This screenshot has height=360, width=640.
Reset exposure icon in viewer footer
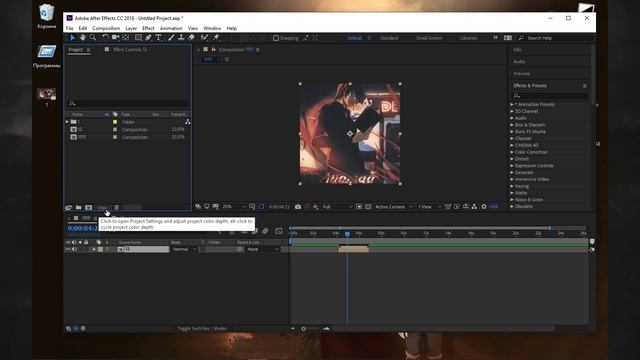point(484,207)
